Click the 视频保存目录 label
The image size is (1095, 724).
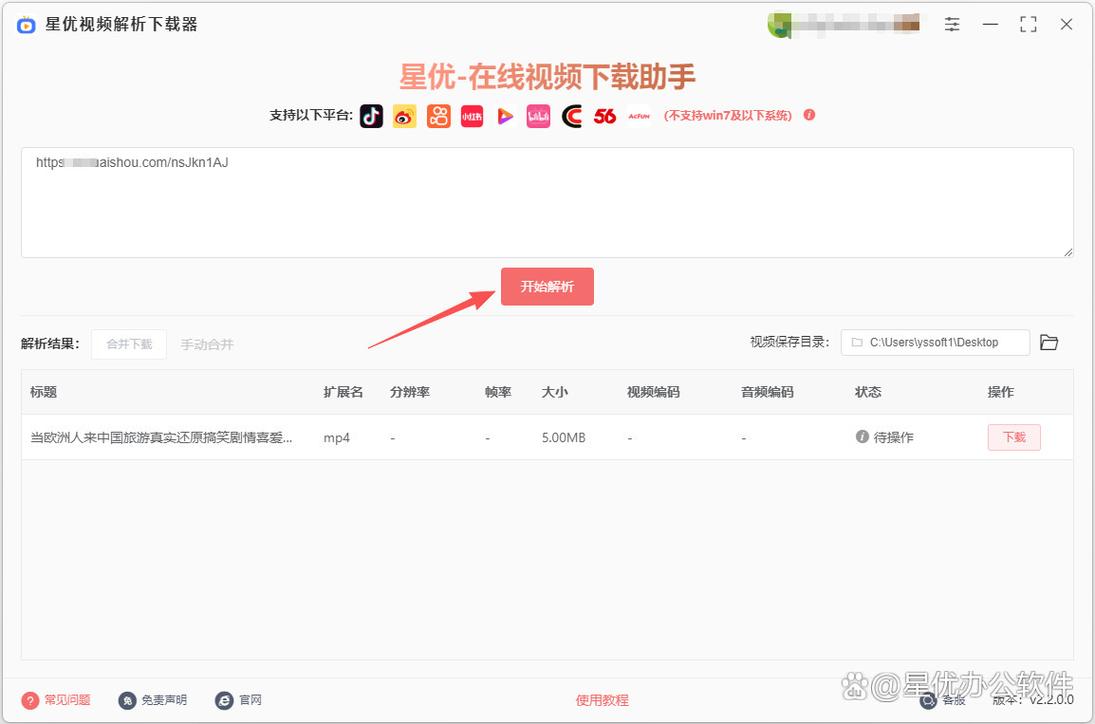pos(790,341)
